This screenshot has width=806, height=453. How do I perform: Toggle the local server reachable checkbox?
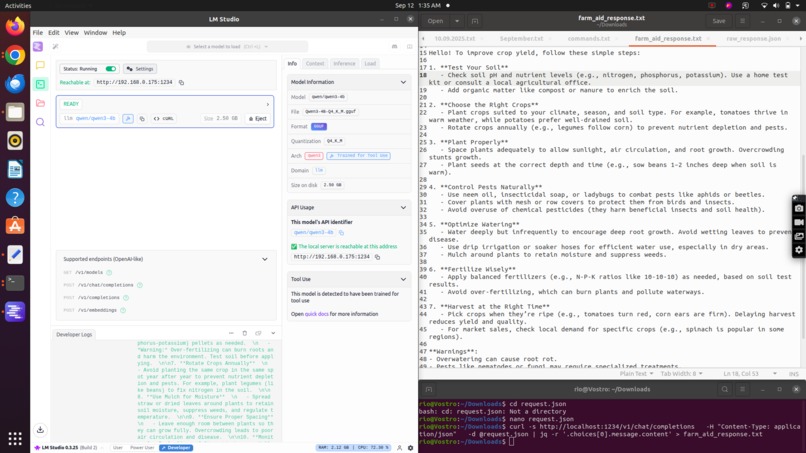[294, 246]
